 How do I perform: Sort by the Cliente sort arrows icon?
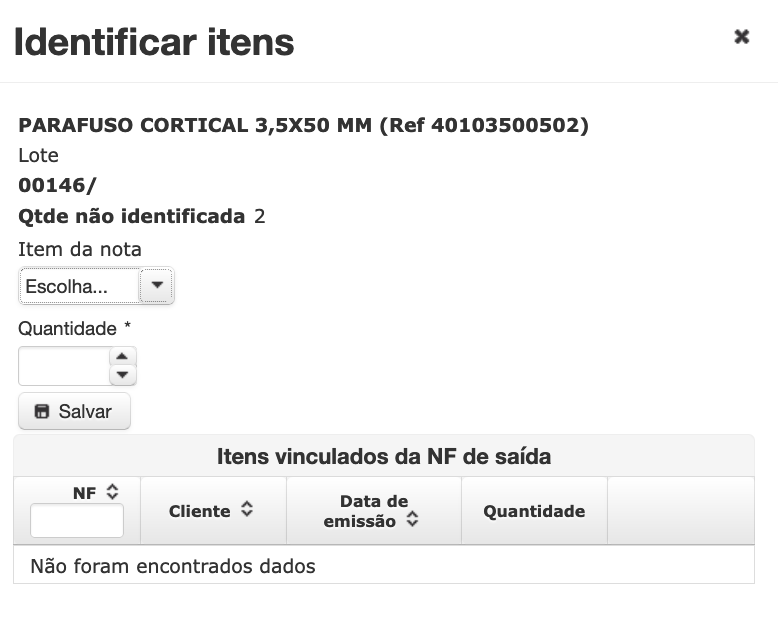coord(247,509)
